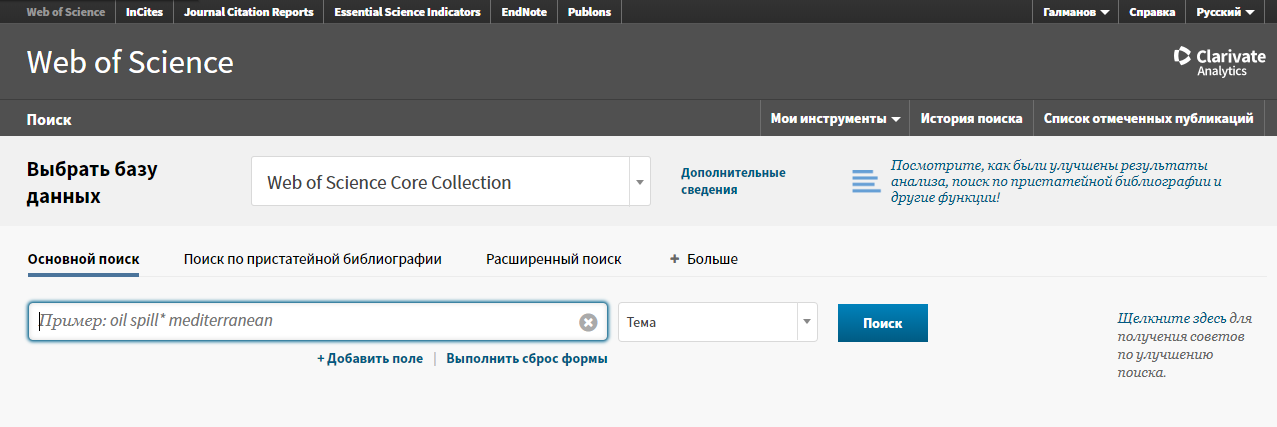Click the blue lines icon beside the improvements notice

pyautogui.click(x=865, y=181)
